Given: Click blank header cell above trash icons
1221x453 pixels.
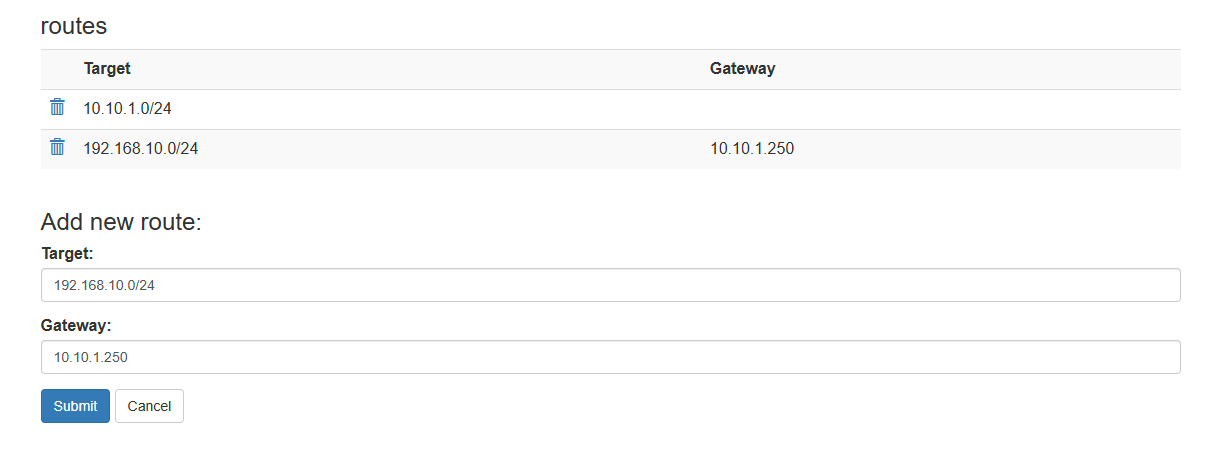Looking at the screenshot, I should pyautogui.click(x=58, y=69).
